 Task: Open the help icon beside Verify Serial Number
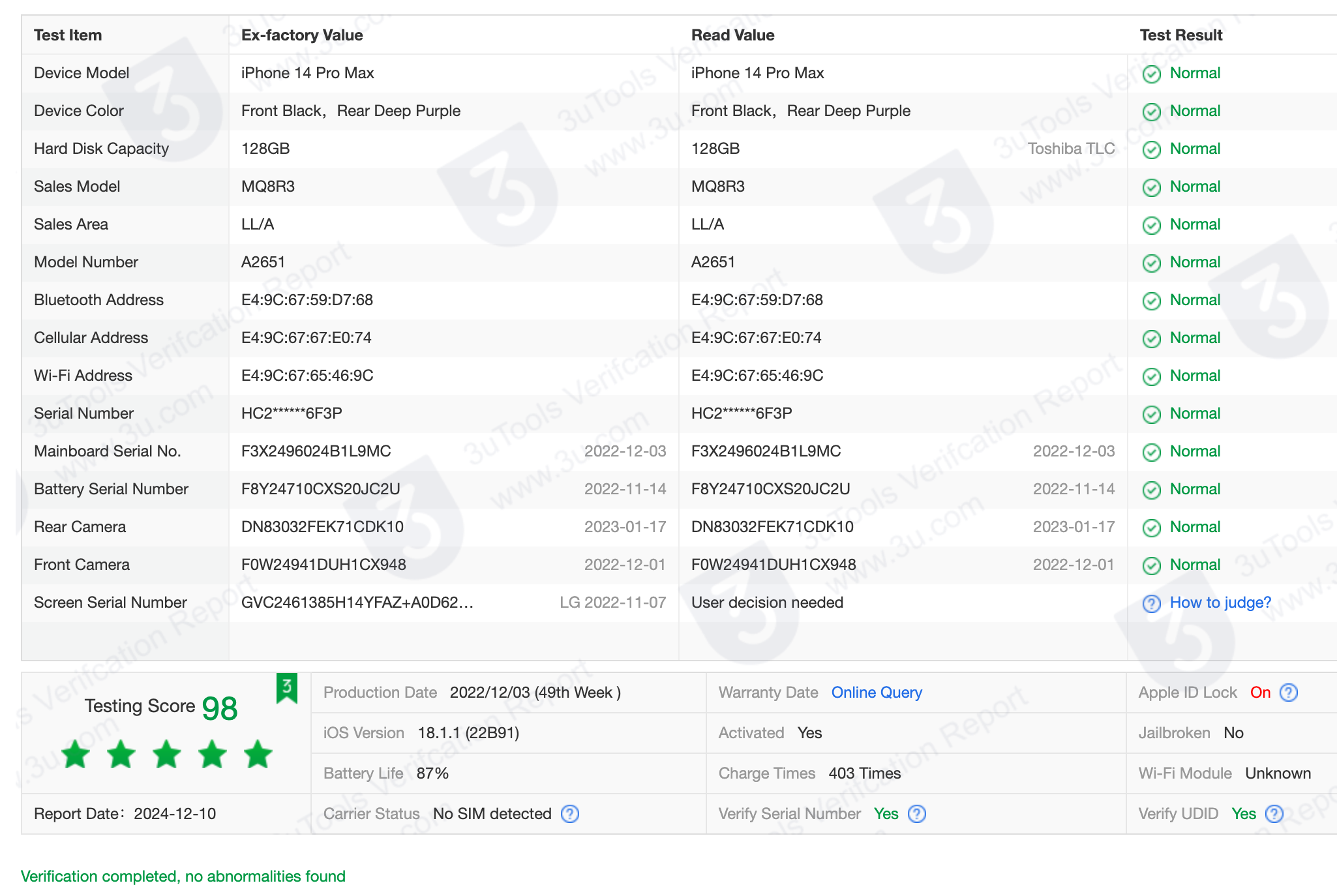[x=917, y=814]
